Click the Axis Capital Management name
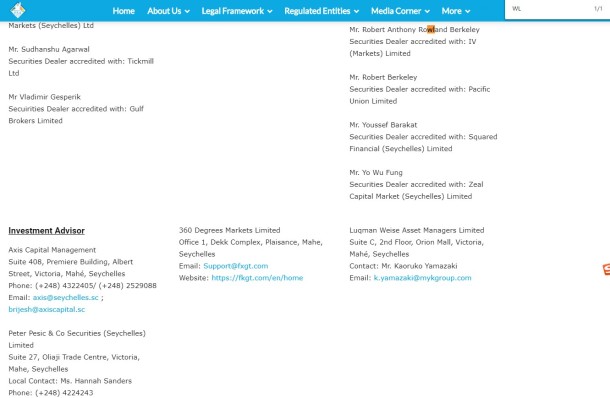The height and width of the screenshot is (398, 610). (52, 250)
